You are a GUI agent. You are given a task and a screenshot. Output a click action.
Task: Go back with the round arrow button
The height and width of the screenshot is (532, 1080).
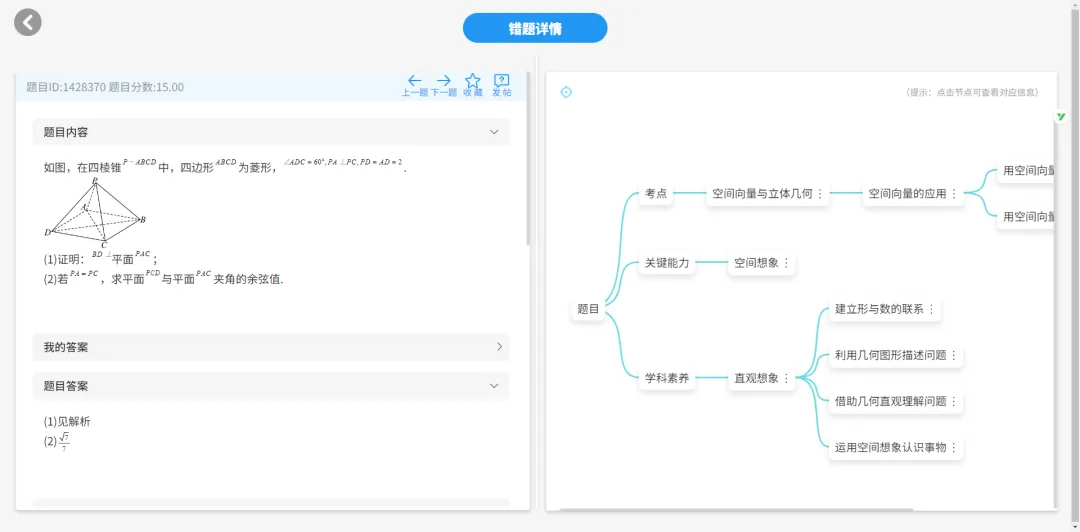[28, 23]
